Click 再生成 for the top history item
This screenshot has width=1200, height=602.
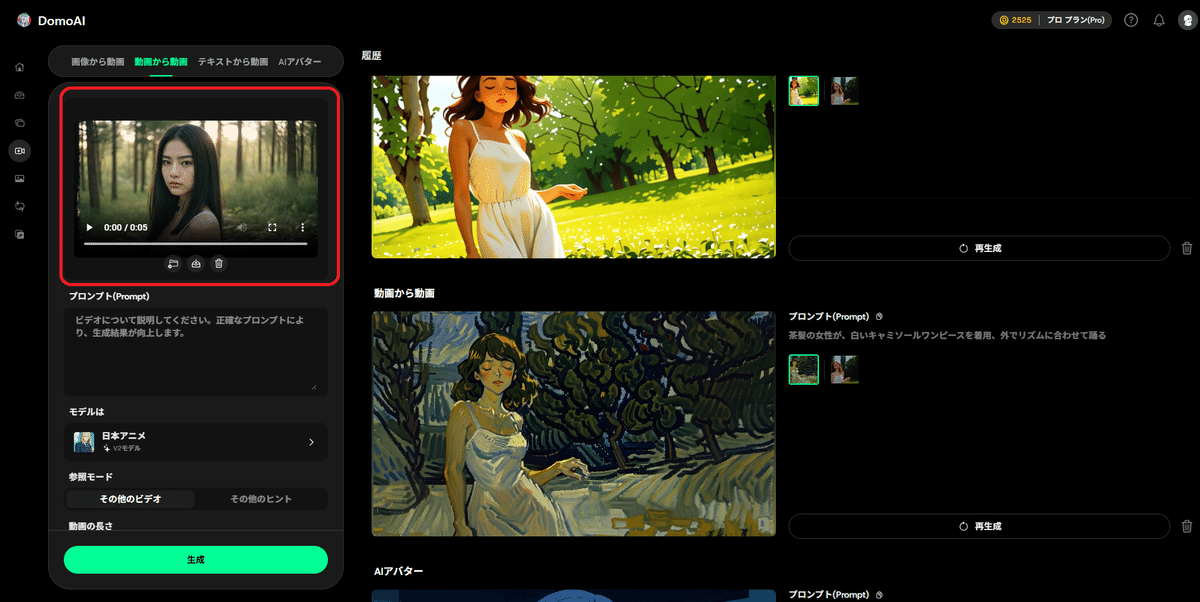pyautogui.click(x=979, y=248)
